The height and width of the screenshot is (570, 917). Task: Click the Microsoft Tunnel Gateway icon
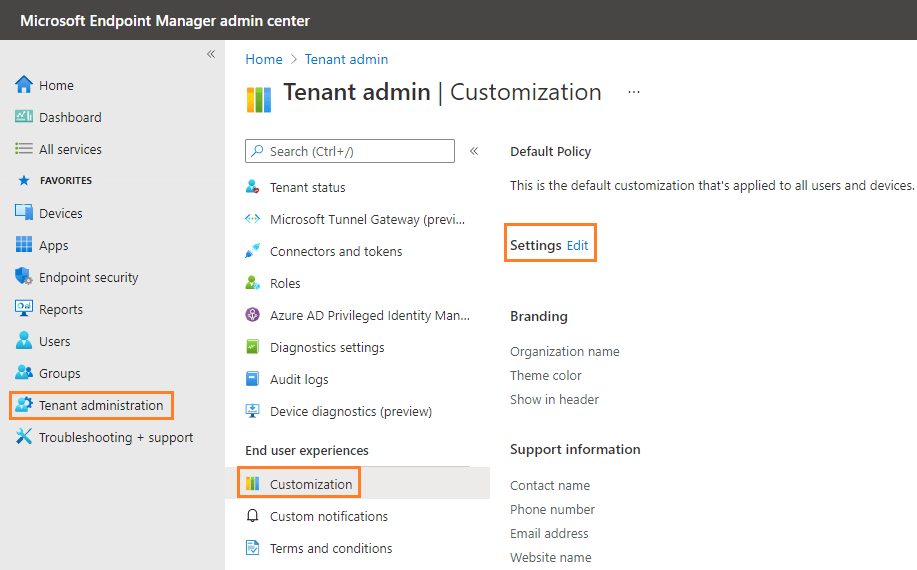pyautogui.click(x=252, y=219)
